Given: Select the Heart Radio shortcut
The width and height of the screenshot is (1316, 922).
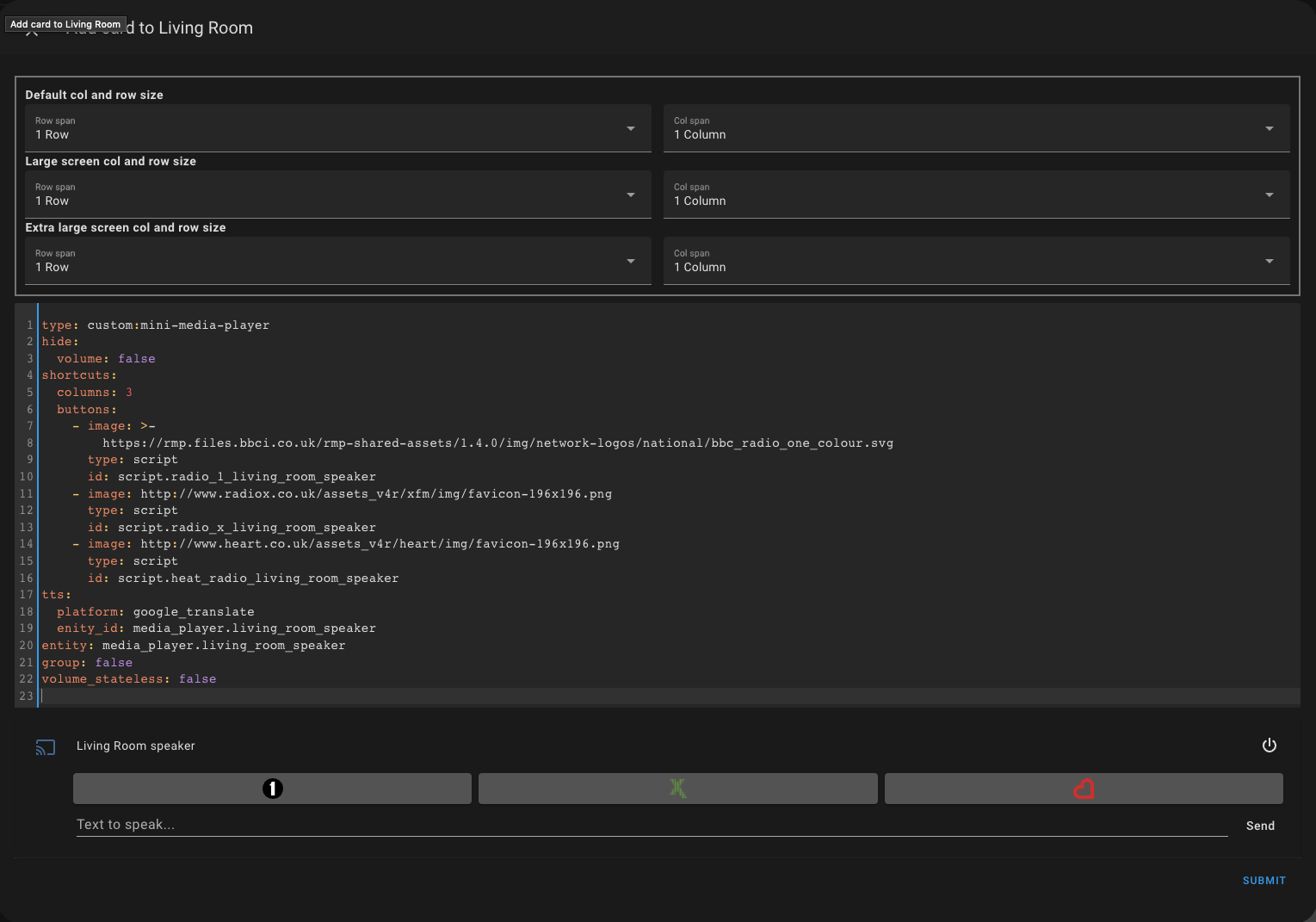Looking at the screenshot, I should click(1084, 788).
